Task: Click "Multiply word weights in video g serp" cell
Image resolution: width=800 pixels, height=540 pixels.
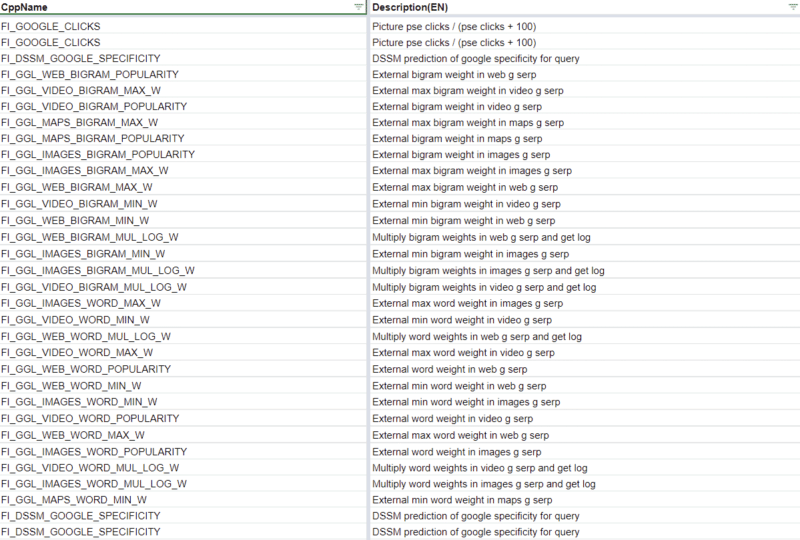Action: click(584, 468)
